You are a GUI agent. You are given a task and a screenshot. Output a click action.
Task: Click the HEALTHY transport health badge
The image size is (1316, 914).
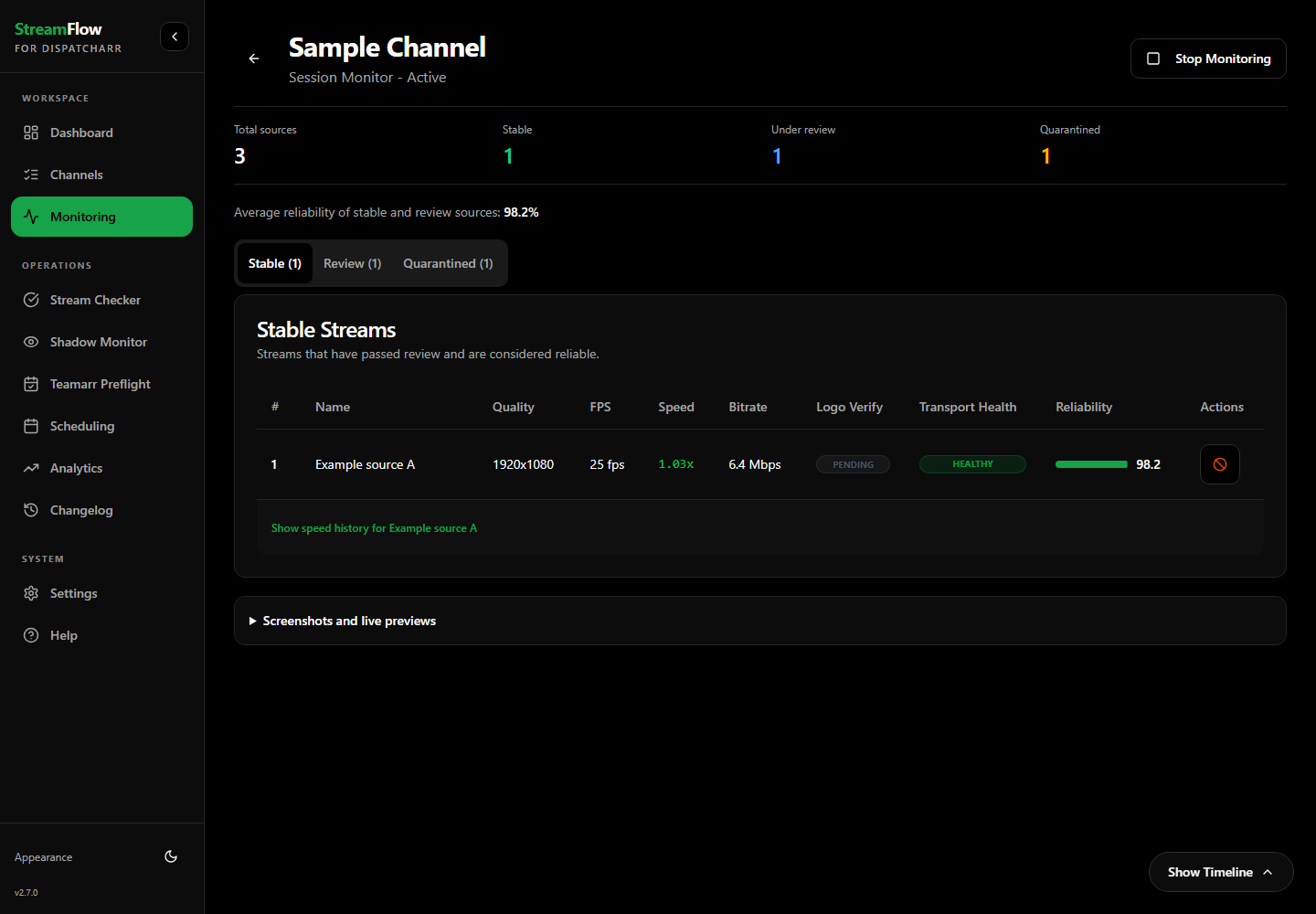point(972,464)
